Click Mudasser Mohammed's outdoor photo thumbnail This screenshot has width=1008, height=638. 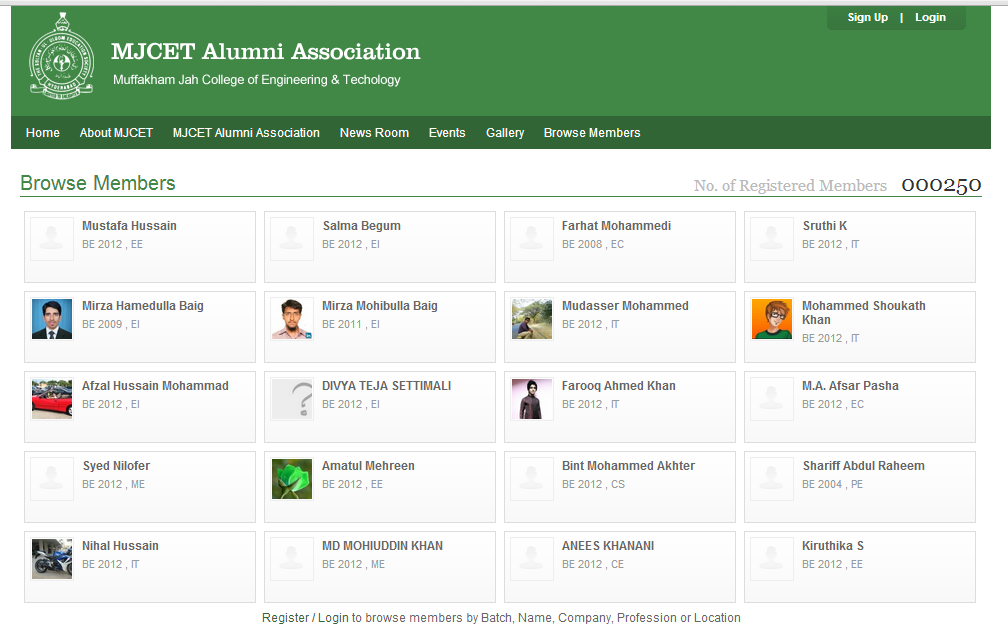tap(532, 319)
